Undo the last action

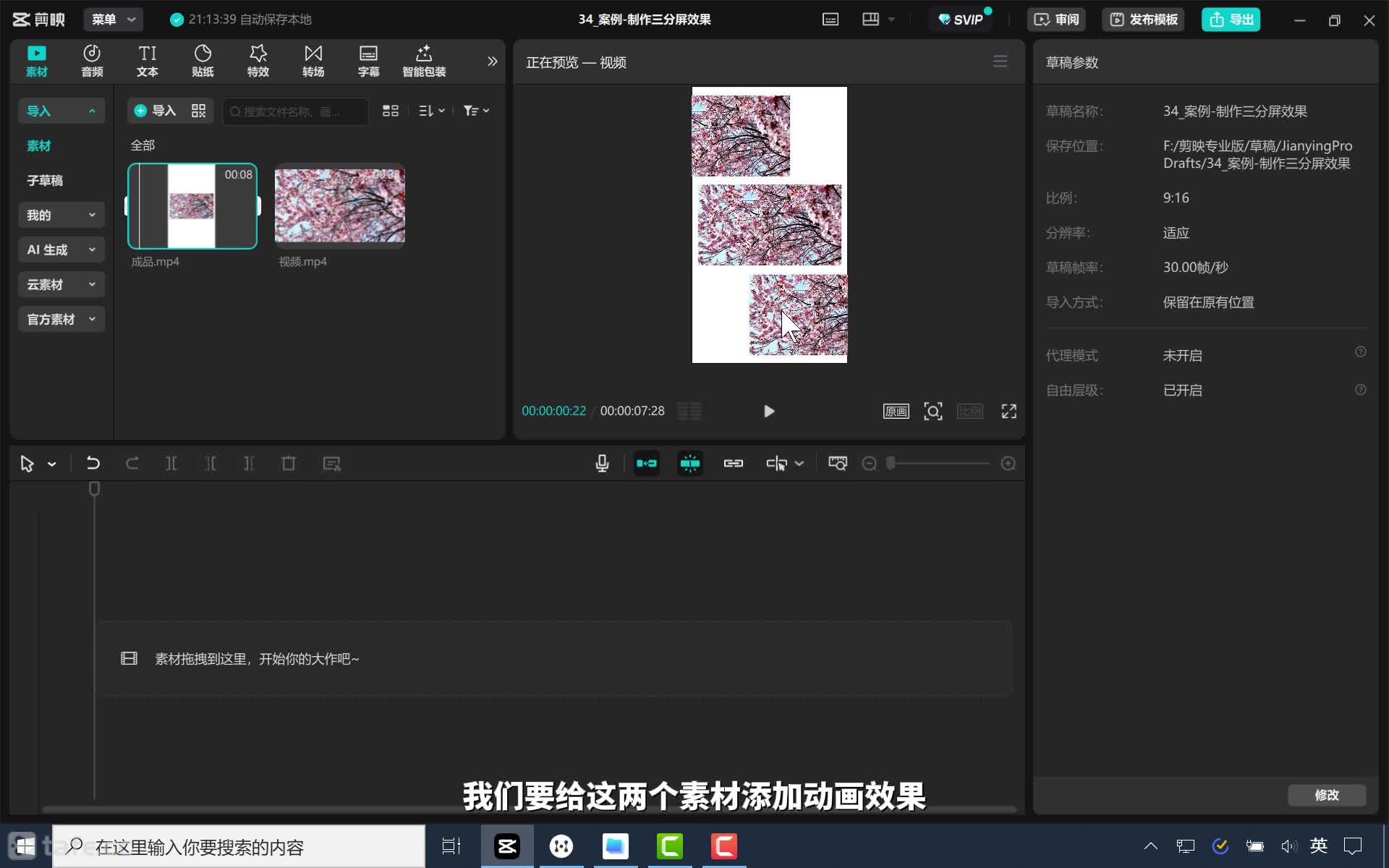coord(93,464)
